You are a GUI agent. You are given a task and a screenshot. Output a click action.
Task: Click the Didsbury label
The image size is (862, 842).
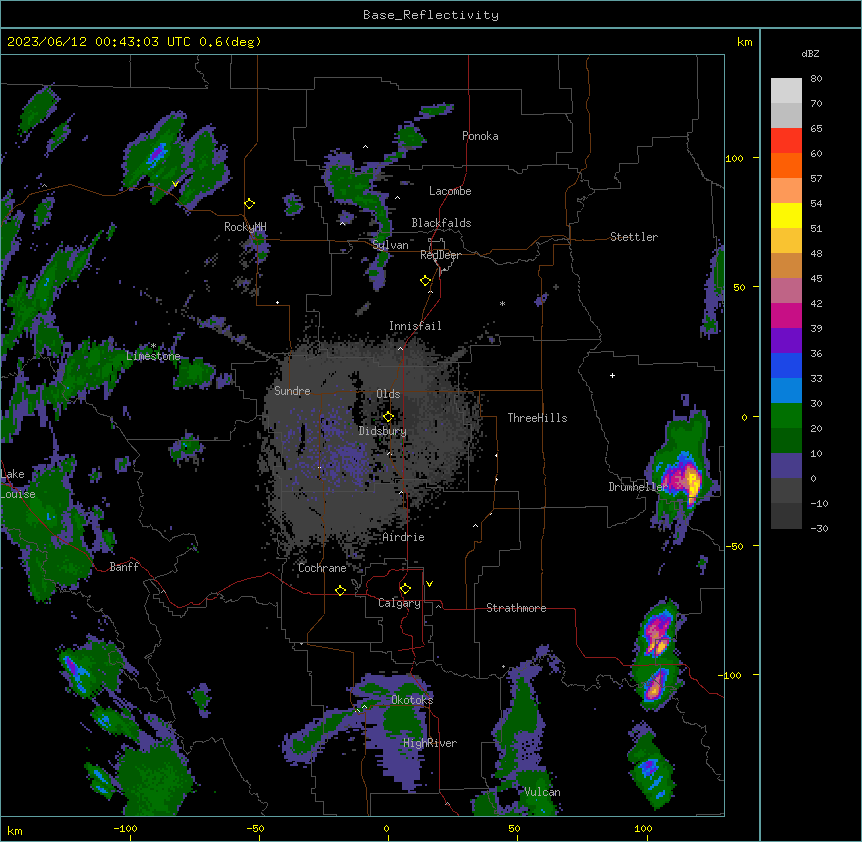pos(383,431)
